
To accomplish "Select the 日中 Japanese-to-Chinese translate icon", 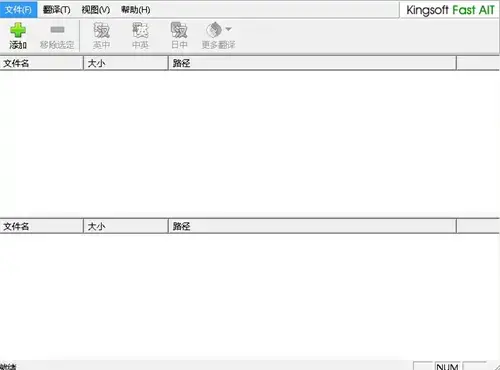I will pos(179,30).
